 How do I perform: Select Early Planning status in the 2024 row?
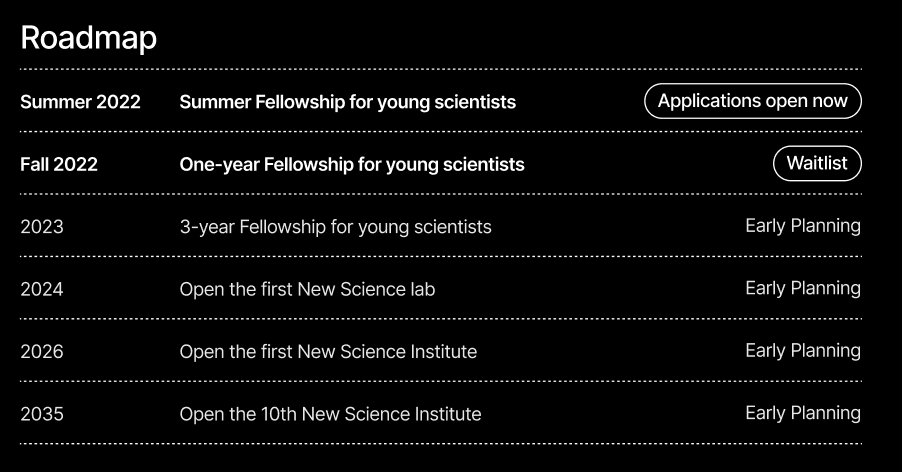[x=802, y=288]
